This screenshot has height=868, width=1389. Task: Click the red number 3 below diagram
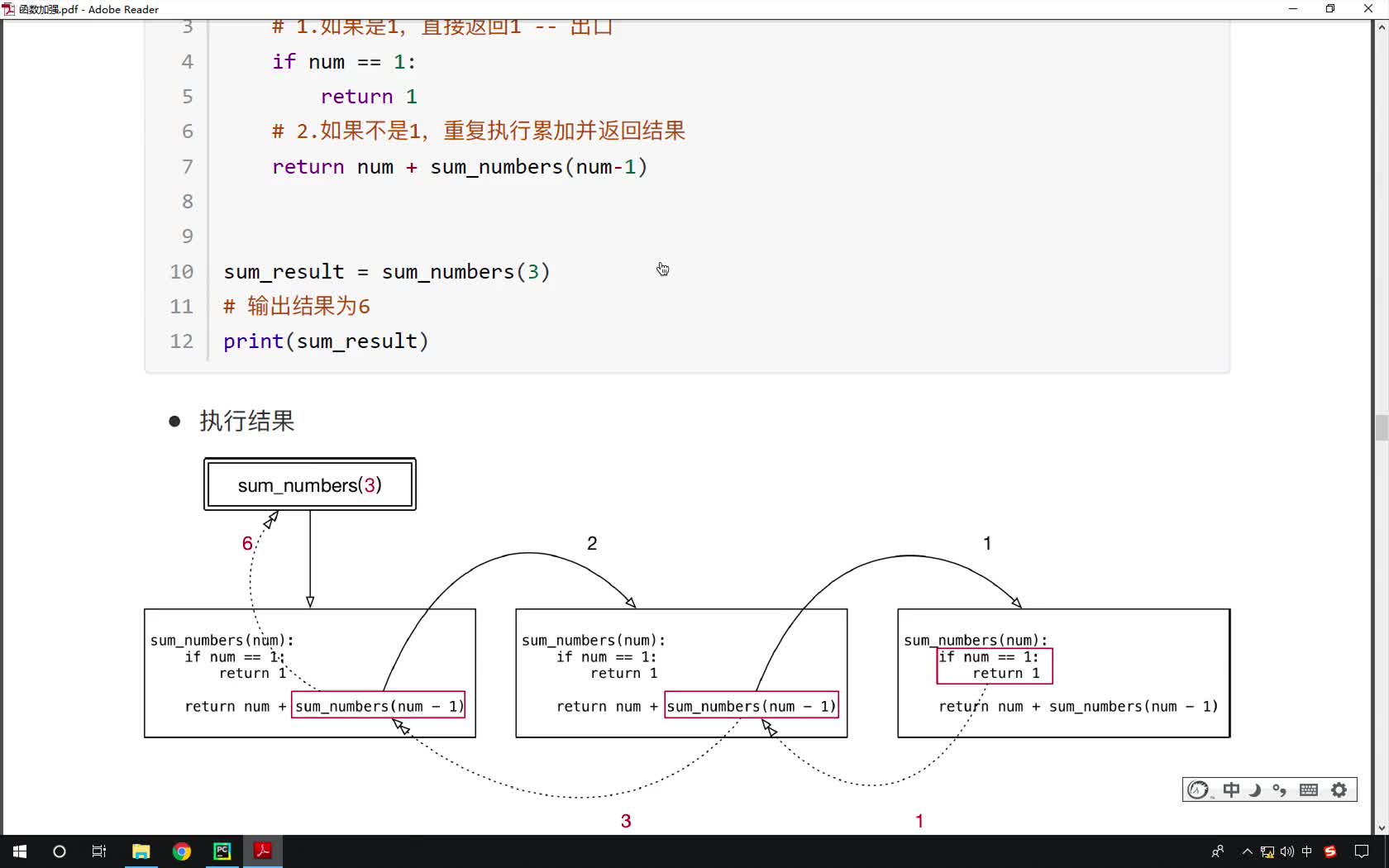coord(626,821)
